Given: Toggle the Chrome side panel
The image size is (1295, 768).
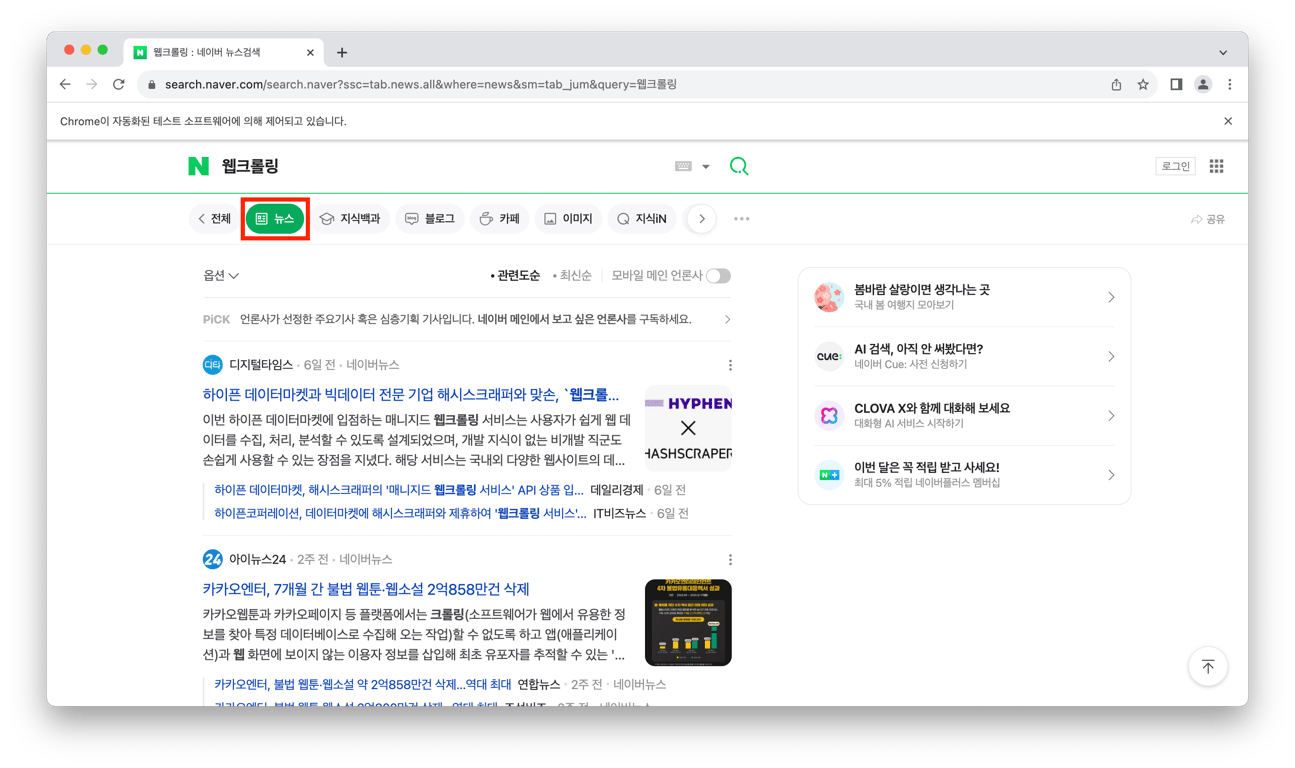Looking at the screenshot, I should point(1176,85).
